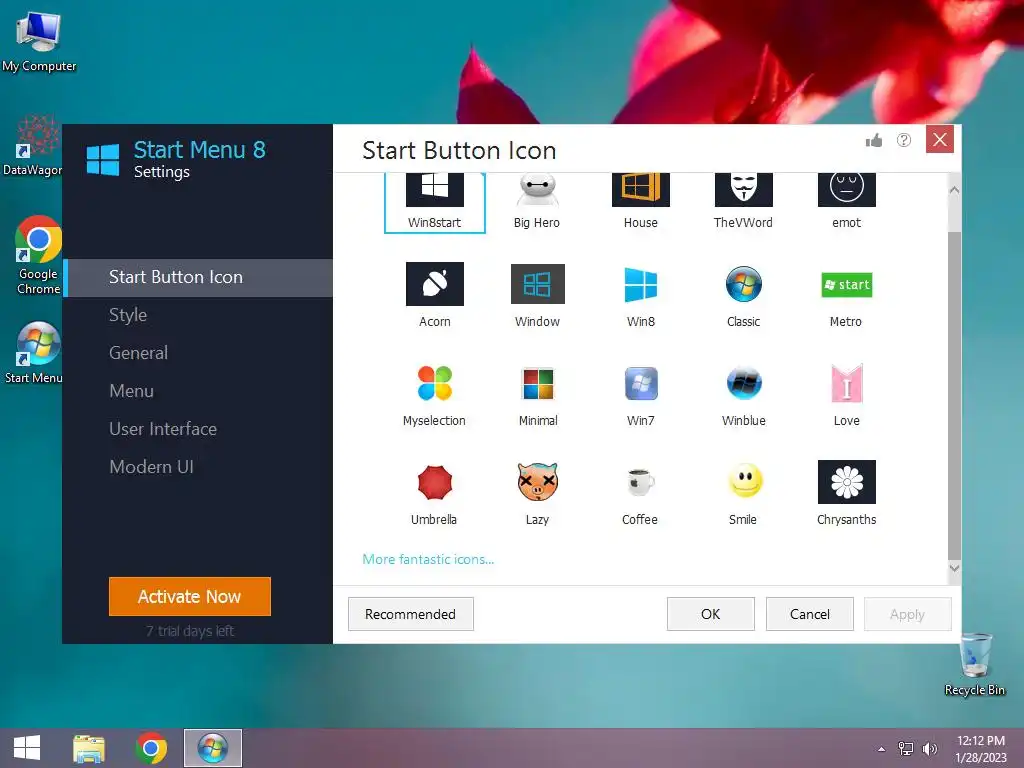Viewport: 1024px width, 768px height.
Task: Launch Google Chrome from the taskbar
Action: pos(151,748)
